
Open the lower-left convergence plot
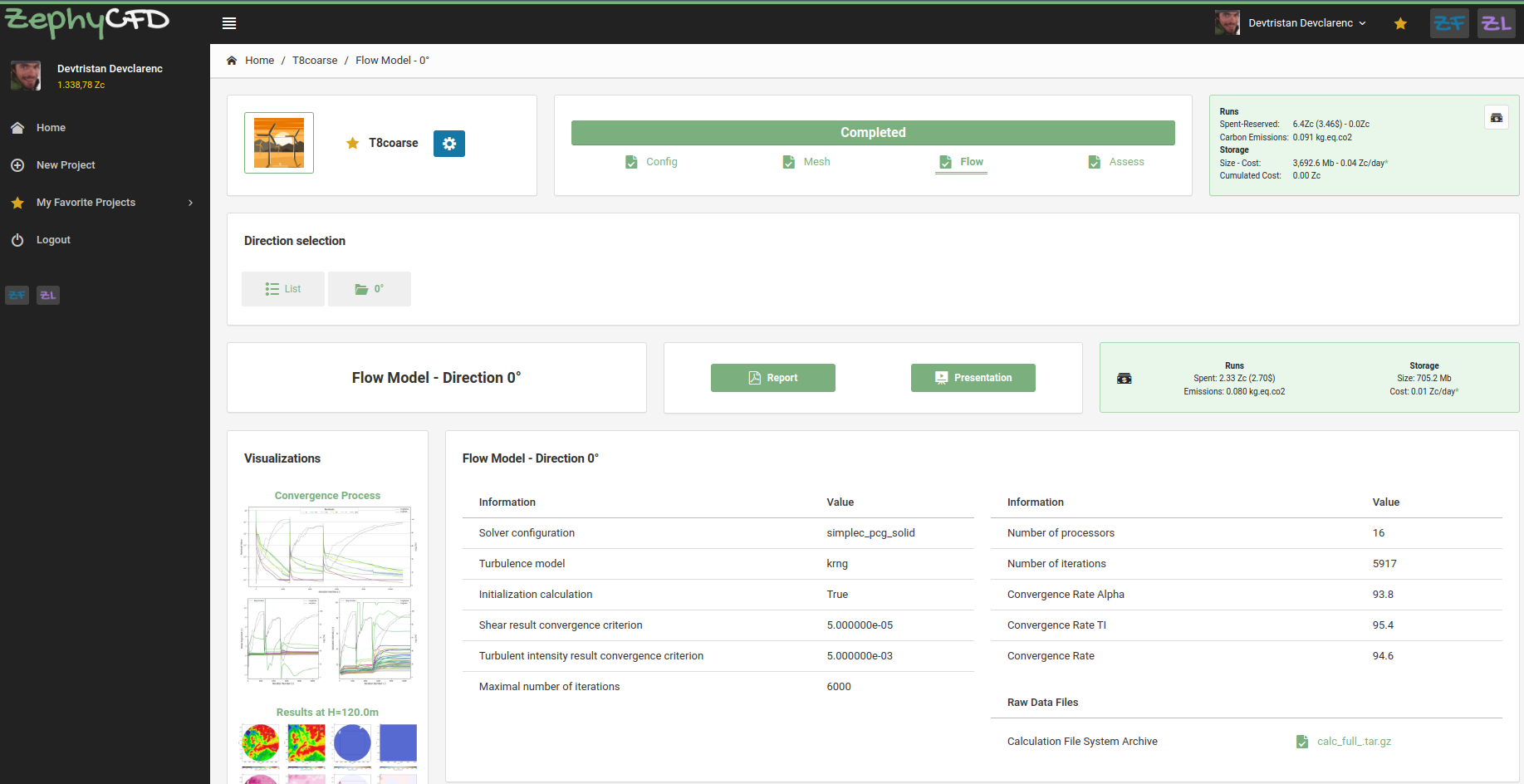(282, 640)
